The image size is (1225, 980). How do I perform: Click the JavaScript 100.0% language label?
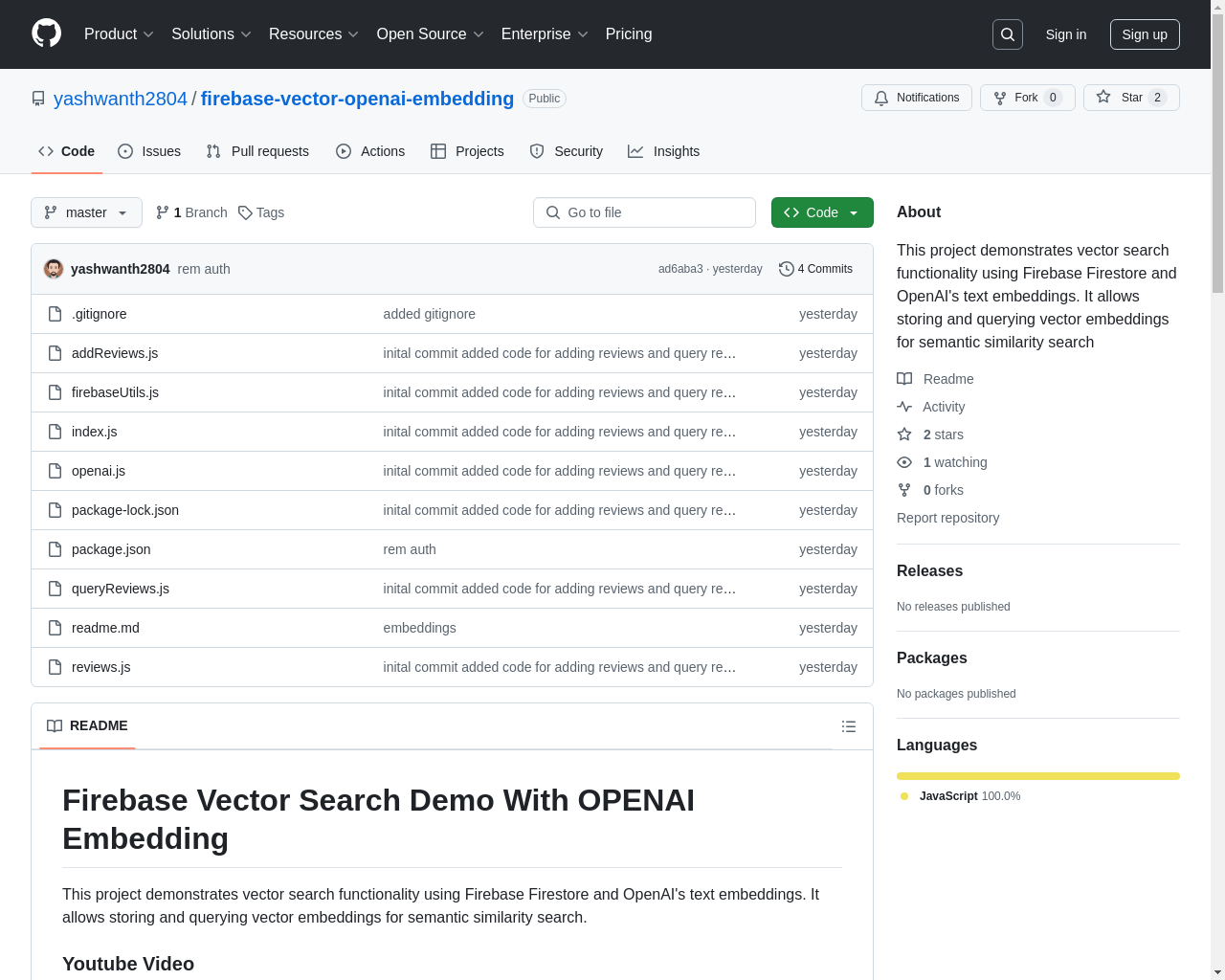[x=960, y=796]
